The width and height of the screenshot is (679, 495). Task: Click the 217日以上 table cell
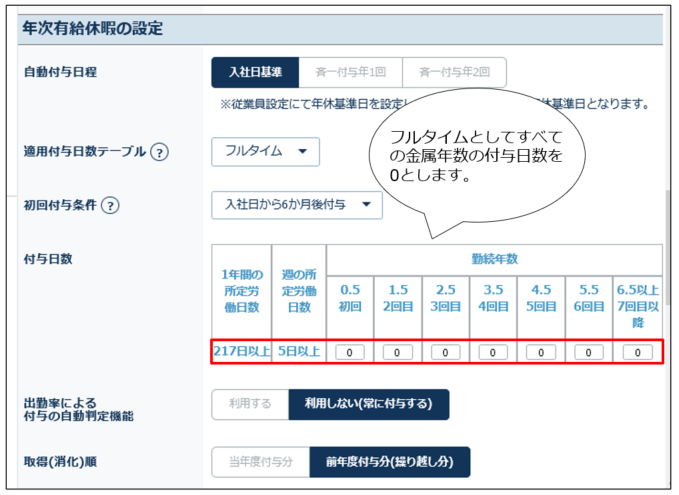click(x=242, y=351)
